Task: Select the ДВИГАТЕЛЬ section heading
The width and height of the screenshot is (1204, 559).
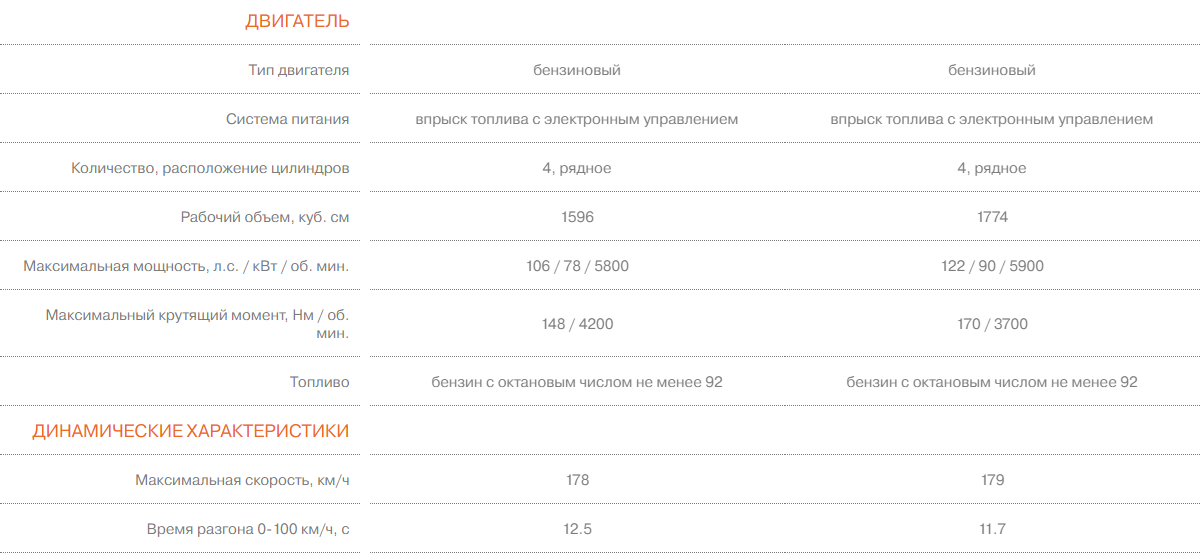Action: coord(297,21)
